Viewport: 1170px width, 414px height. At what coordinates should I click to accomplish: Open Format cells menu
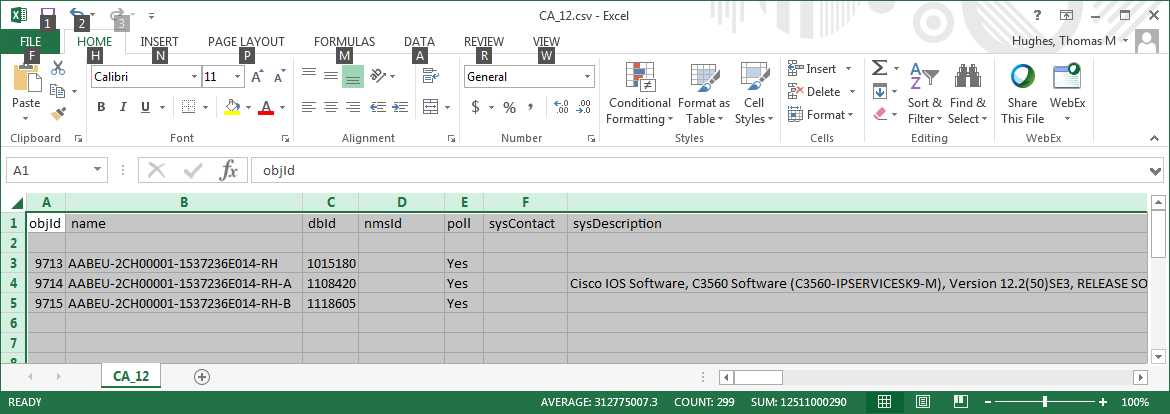coord(820,115)
